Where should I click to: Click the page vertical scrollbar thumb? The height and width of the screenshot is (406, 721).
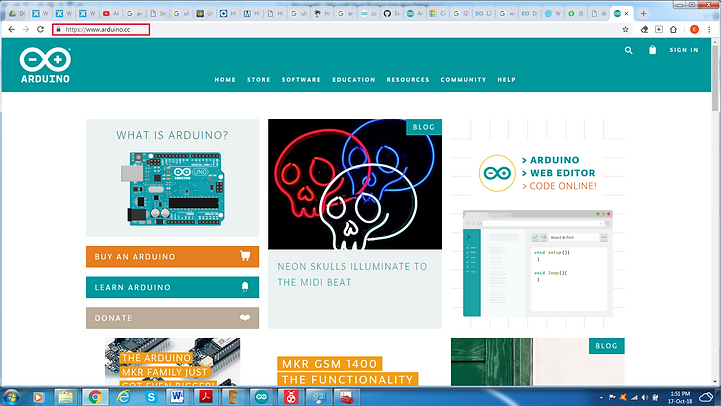coord(715,78)
